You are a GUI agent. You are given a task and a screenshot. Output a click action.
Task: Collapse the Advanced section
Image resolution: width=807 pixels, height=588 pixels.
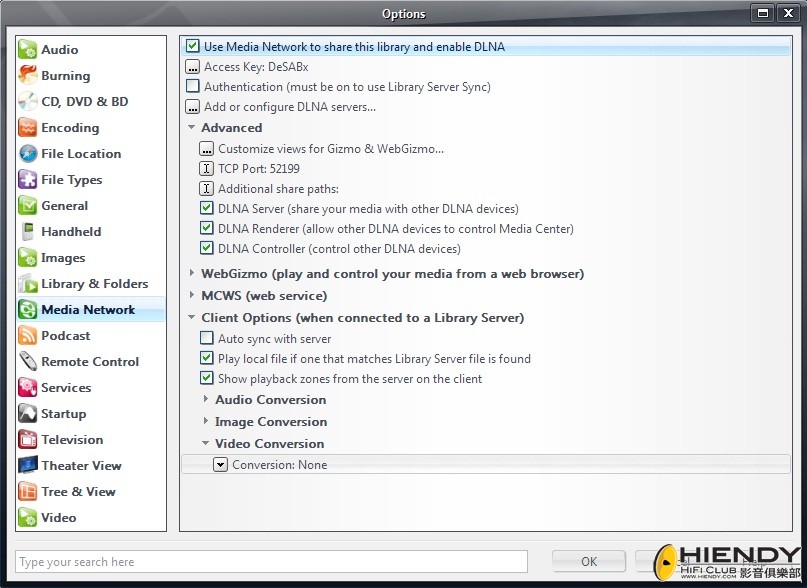point(191,127)
